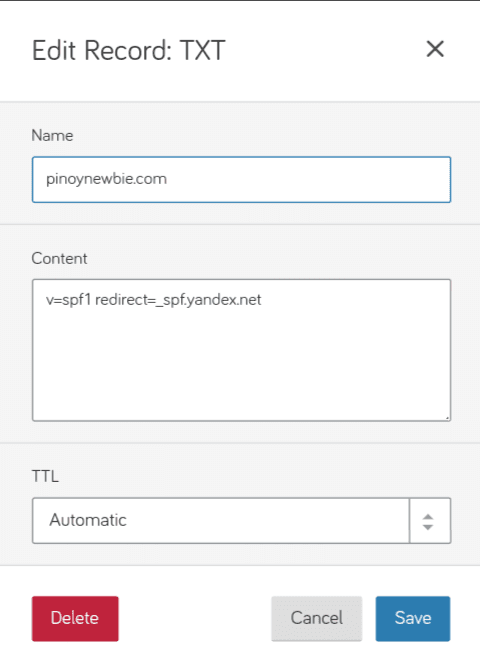Save the TXT record changes
The width and height of the screenshot is (480, 651).
pyautogui.click(x=413, y=619)
